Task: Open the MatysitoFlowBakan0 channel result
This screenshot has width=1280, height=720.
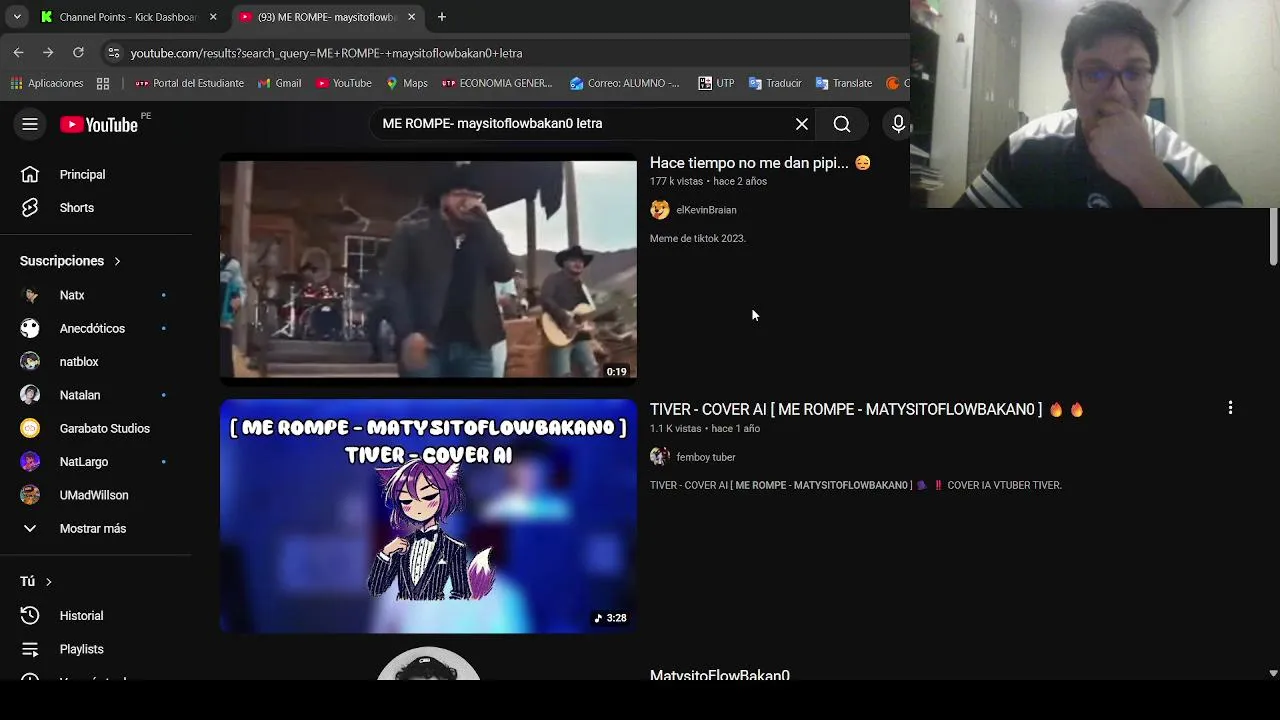Action: click(x=720, y=675)
